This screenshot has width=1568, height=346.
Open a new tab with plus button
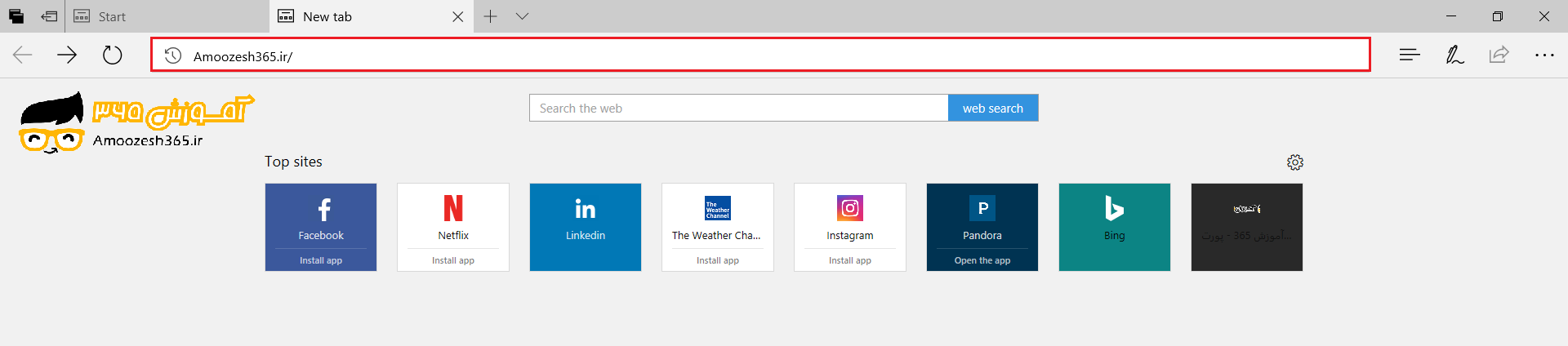[490, 16]
